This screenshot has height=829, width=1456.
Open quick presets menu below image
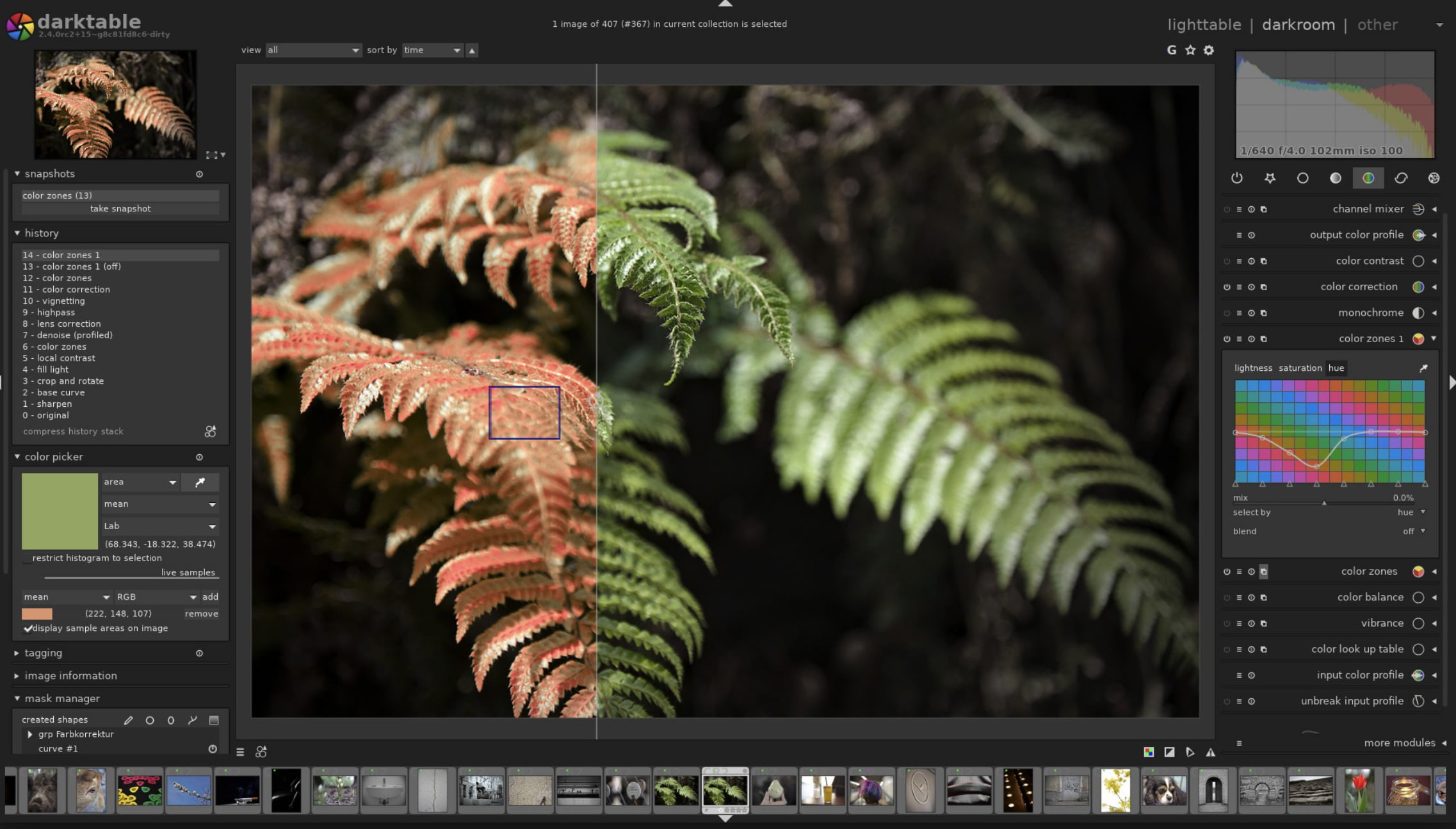(x=240, y=752)
